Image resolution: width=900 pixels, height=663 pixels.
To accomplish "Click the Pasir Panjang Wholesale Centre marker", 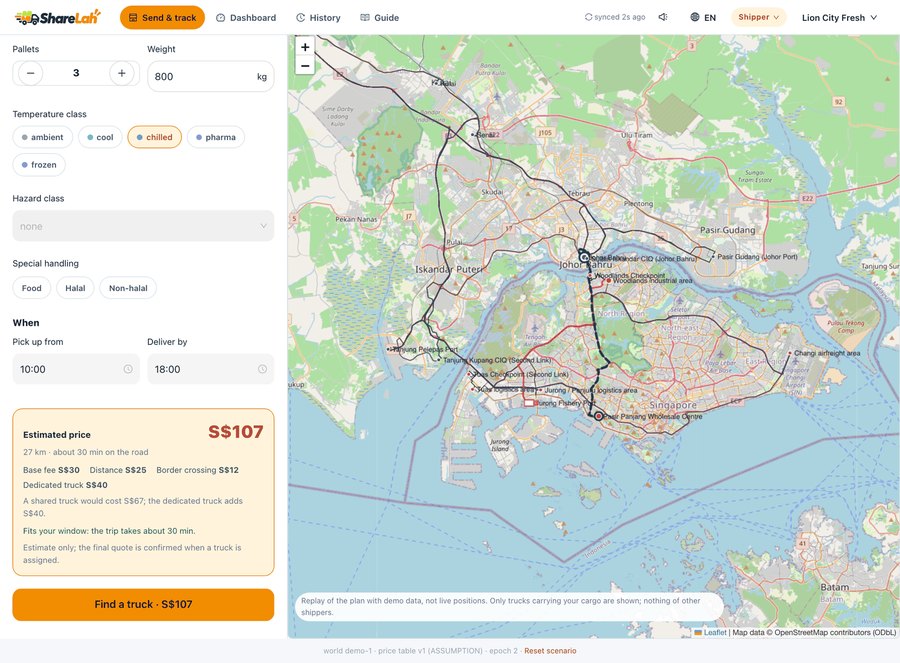I will pos(599,416).
